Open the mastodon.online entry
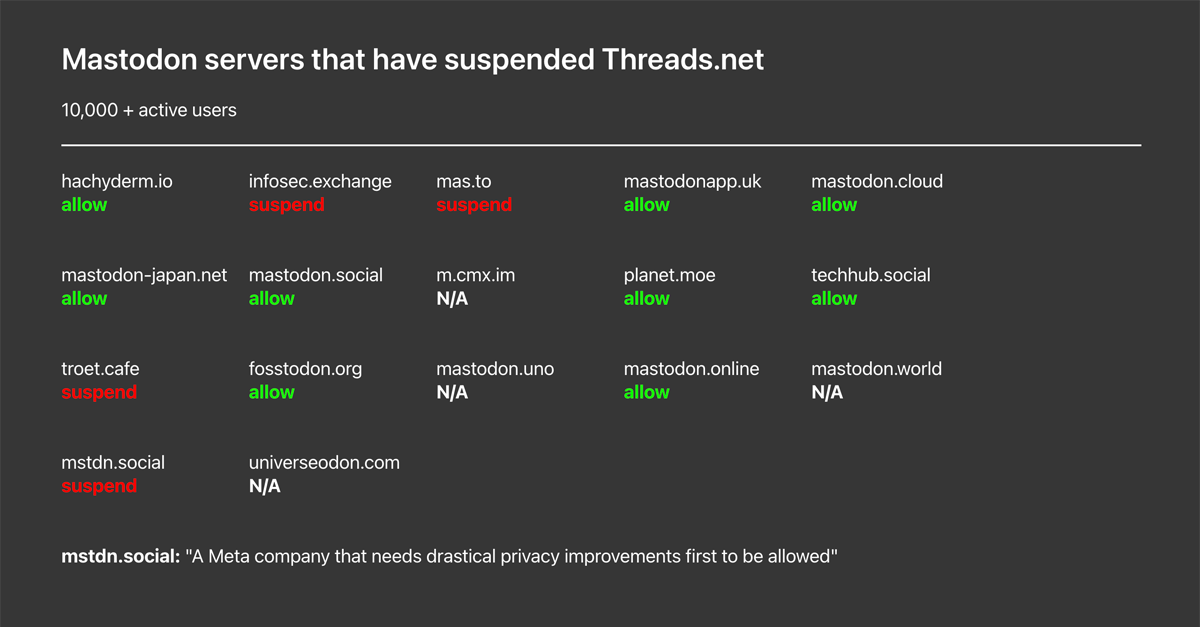The height and width of the screenshot is (627, 1200). [692, 369]
